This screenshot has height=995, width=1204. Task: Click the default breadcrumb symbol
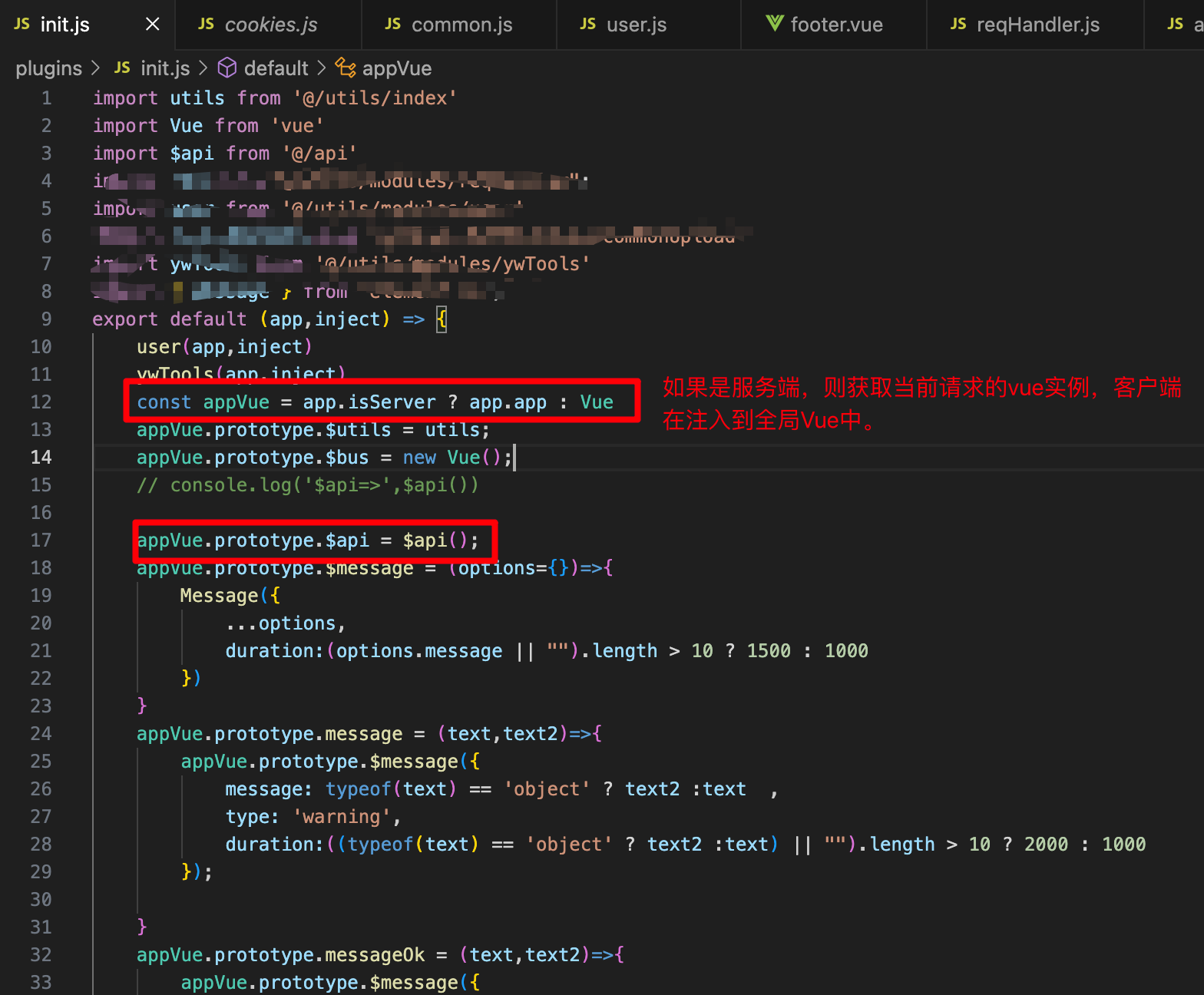click(x=276, y=68)
